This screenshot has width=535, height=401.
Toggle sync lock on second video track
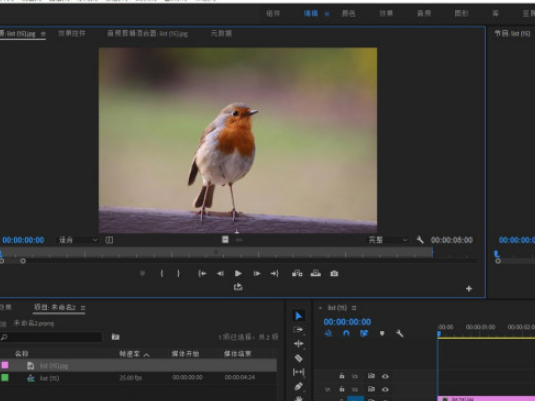[371, 389]
